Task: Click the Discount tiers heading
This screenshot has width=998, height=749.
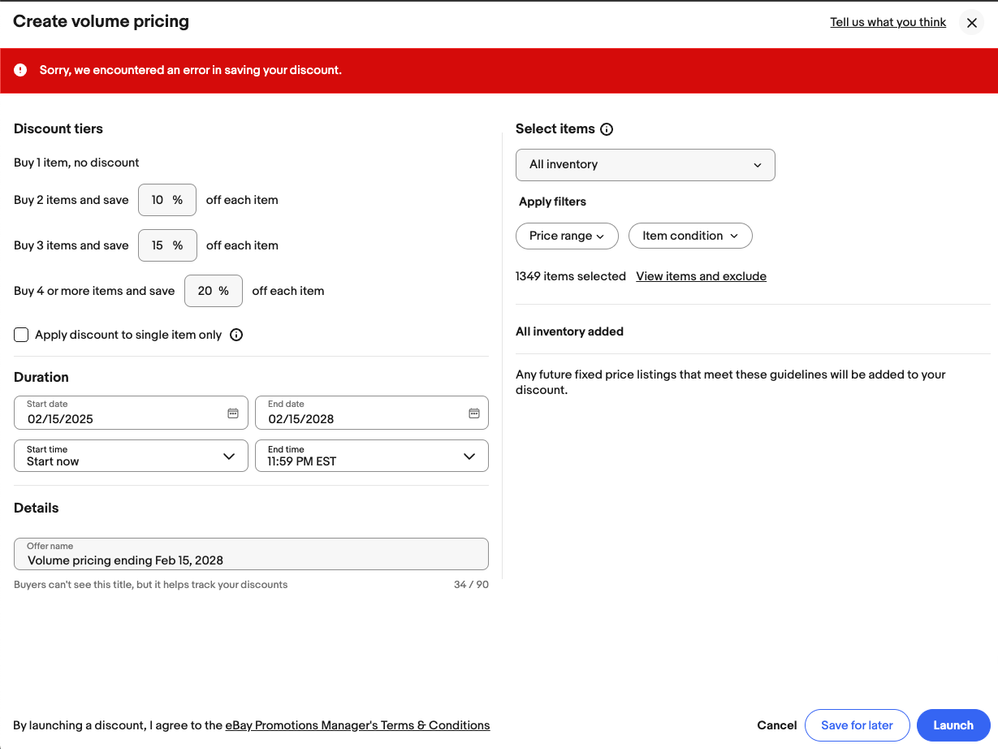Action: (58, 129)
